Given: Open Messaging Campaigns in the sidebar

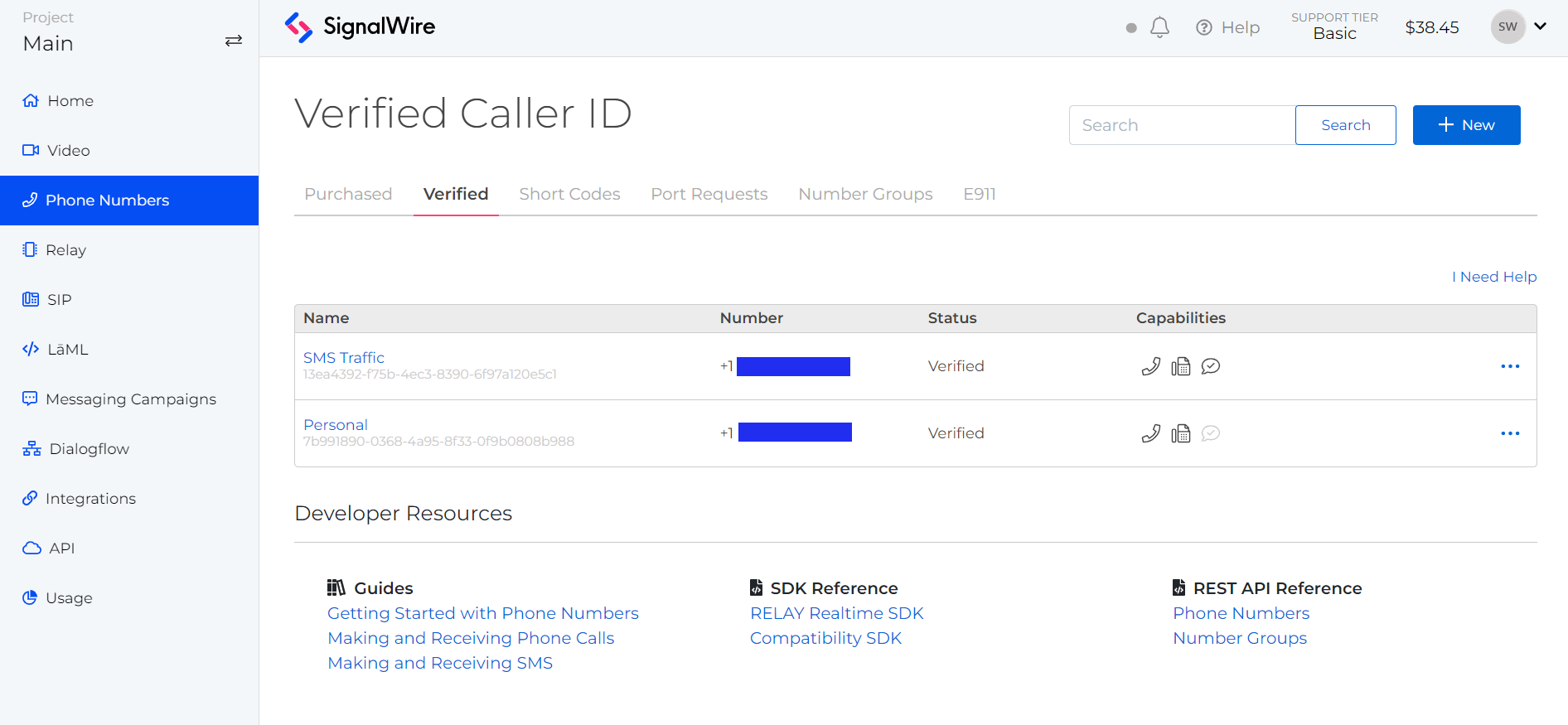Looking at the screenshot, I should point(130,399).
